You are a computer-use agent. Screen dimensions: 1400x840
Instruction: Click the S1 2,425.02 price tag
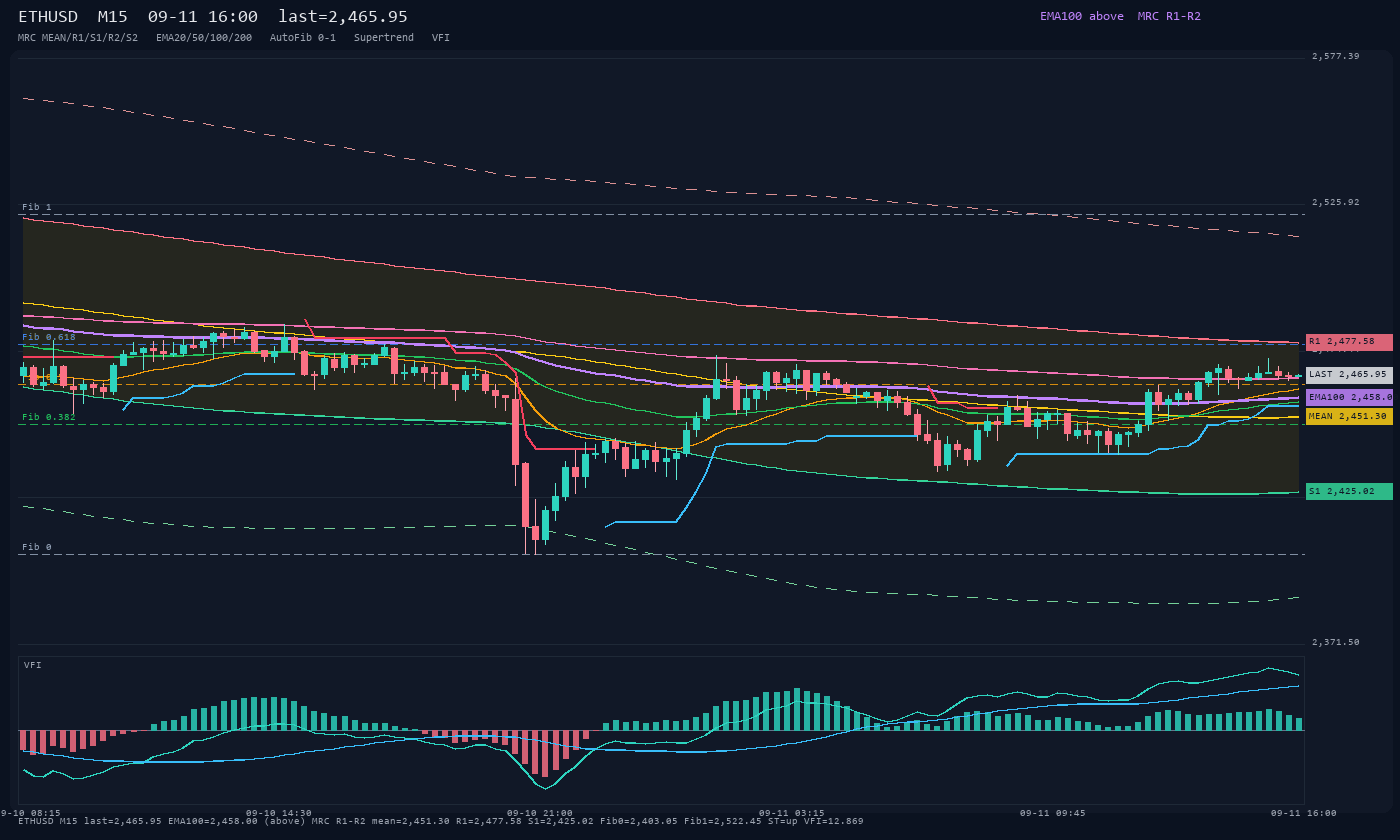tap(1349, 492)
